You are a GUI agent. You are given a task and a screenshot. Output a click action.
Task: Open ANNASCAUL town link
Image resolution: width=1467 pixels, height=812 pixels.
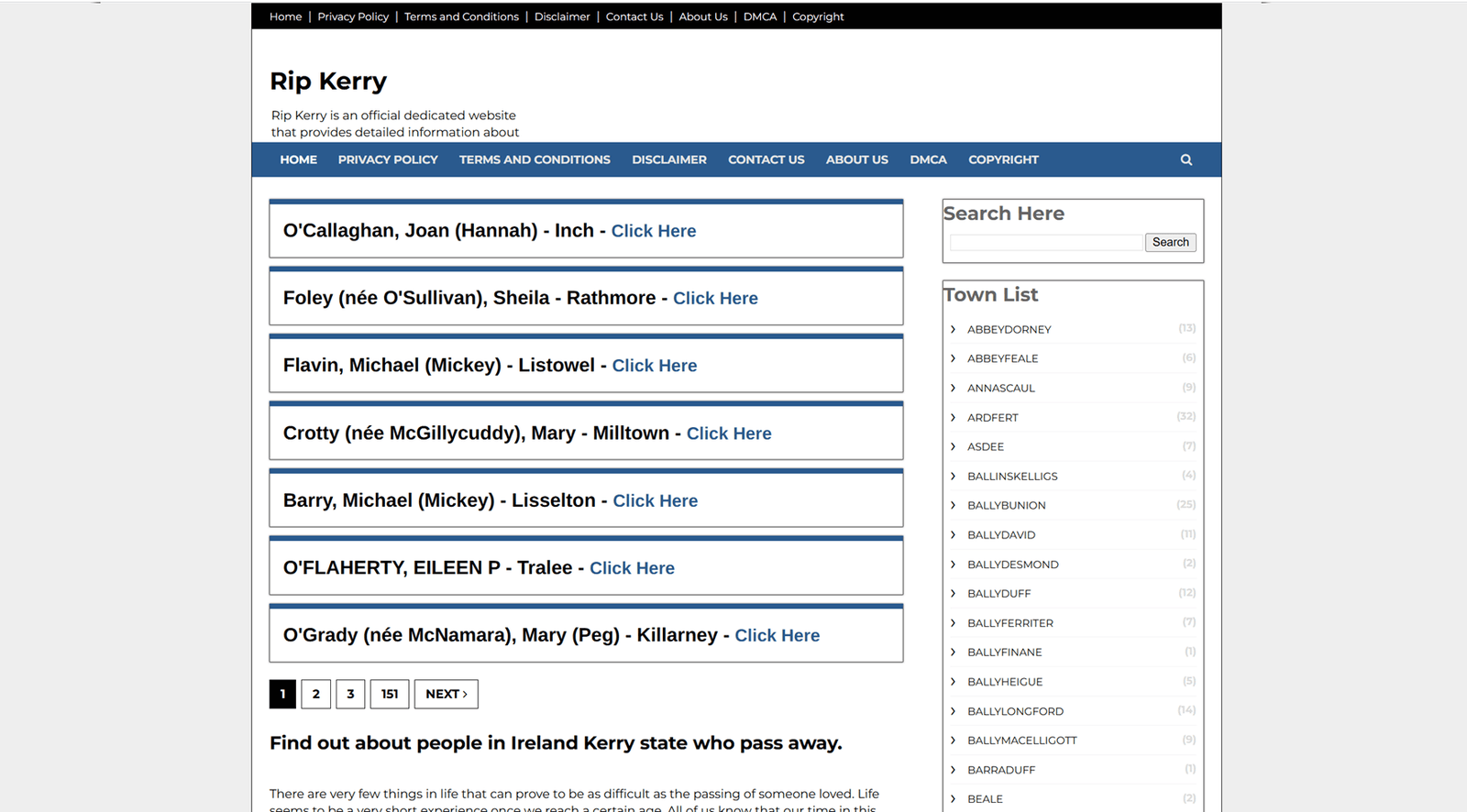[1000, 388]
